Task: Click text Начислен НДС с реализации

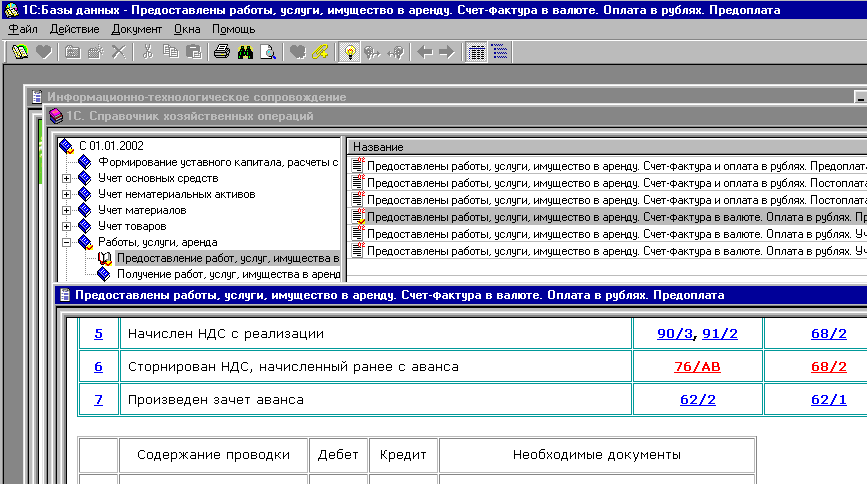Action: (x=226, y=334)
